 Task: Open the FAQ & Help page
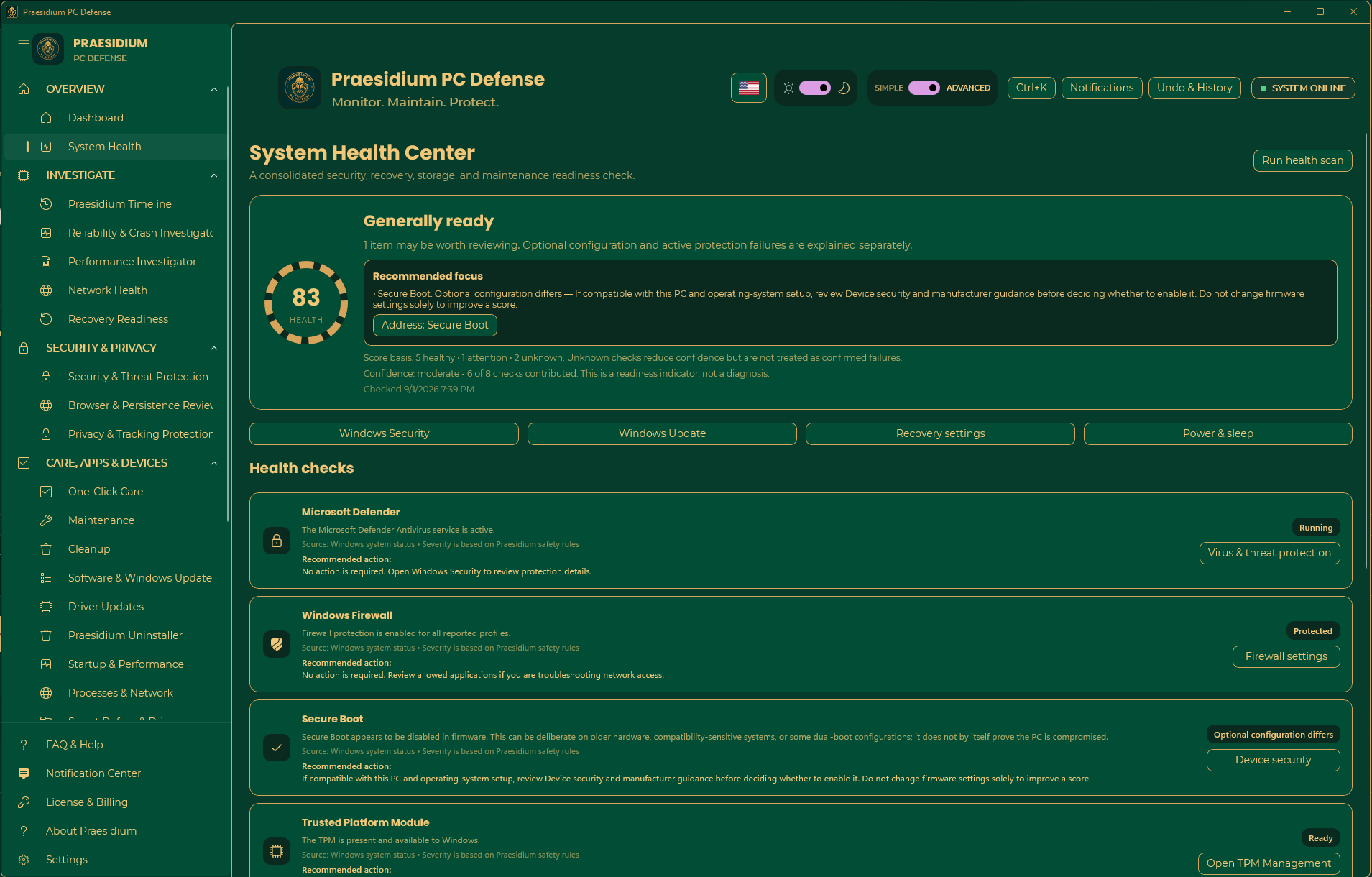[x=115, y=745]
